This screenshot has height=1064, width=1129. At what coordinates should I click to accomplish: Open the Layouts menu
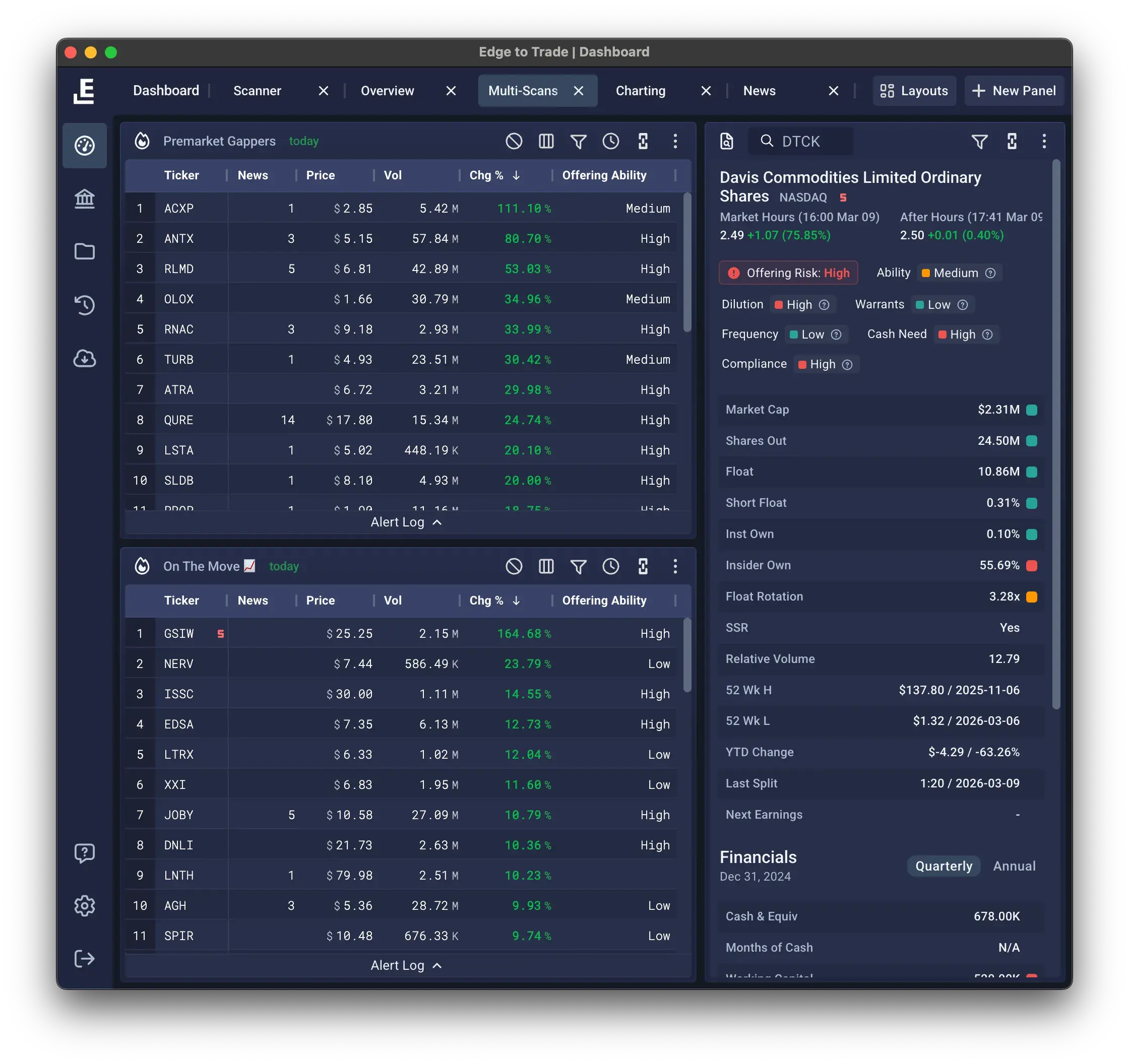click(914, 90)
